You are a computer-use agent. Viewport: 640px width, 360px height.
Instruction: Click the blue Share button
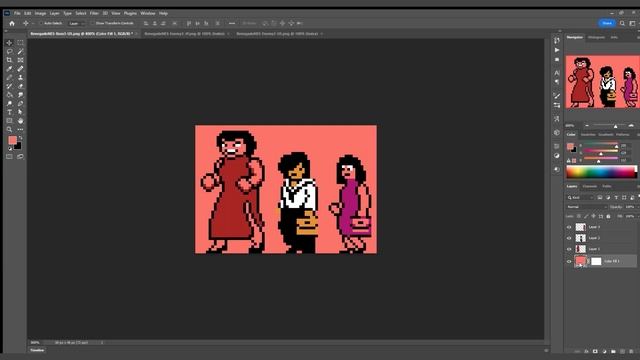click(x=607, y=23)
